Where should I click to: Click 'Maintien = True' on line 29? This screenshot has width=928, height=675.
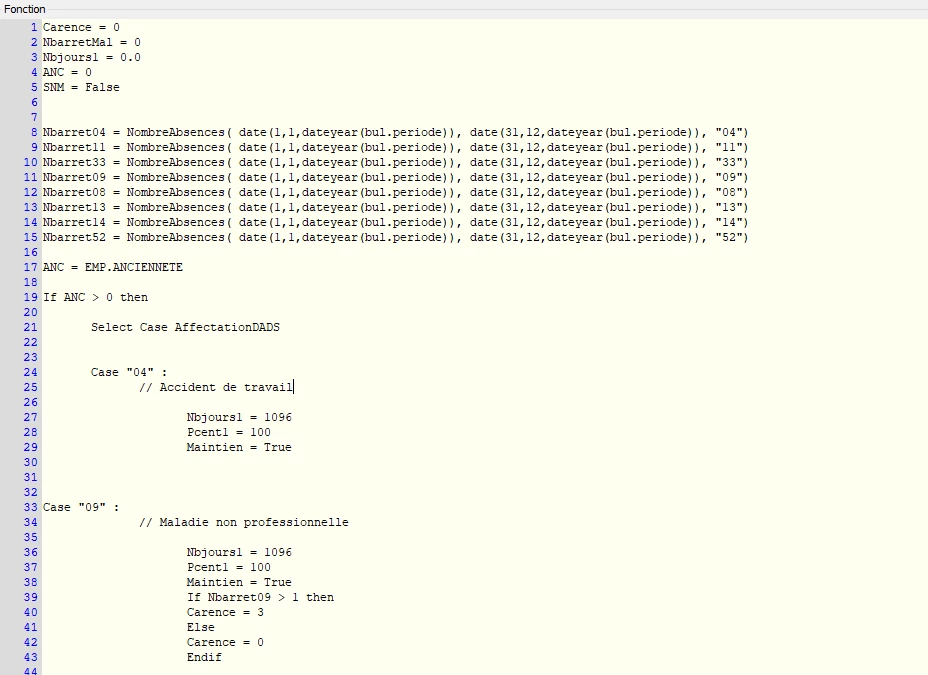click(239, 447)
